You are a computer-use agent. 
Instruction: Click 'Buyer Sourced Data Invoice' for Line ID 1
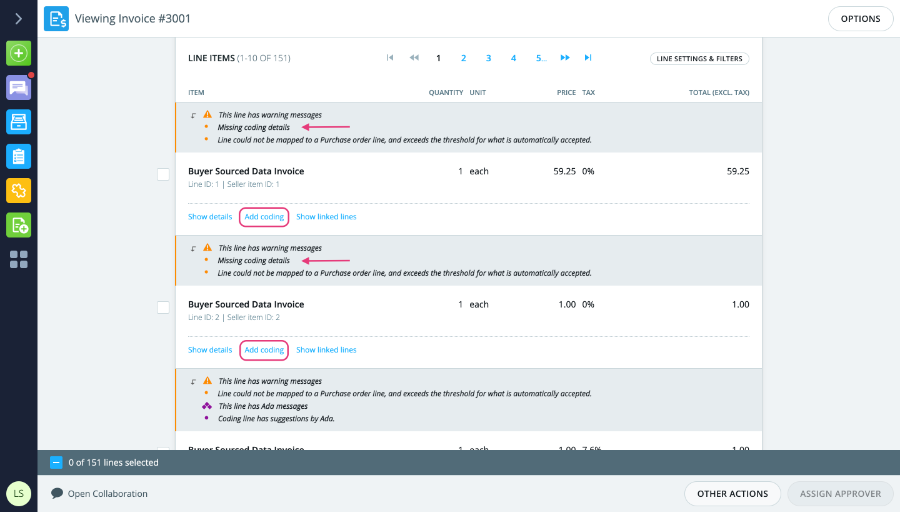[x=246, y=171]
